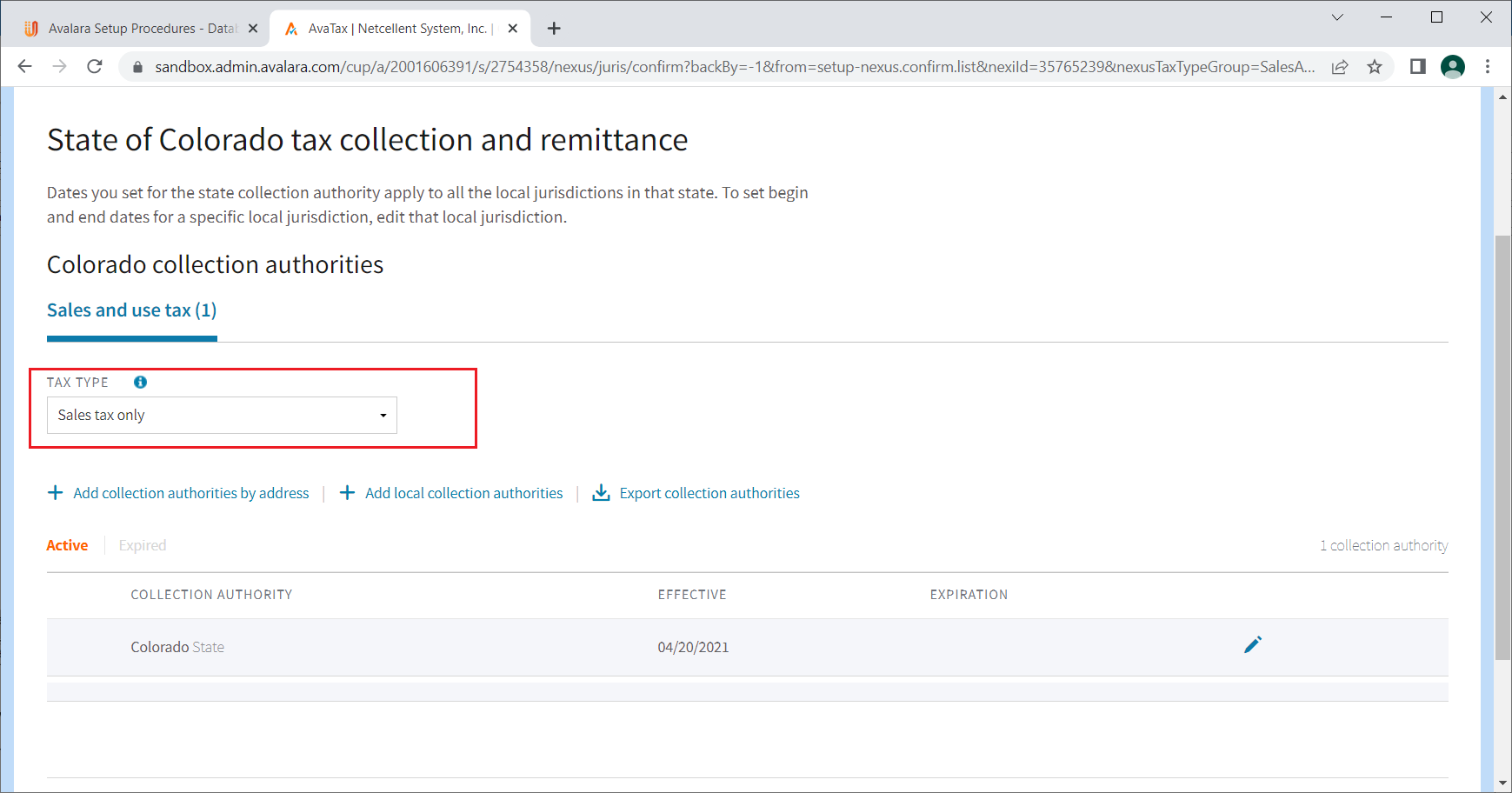Click the plus icon before Add local collection authorities
The height and width of the screenshot is (793, 1512).
pyautogui.click(x=347, y=493)
